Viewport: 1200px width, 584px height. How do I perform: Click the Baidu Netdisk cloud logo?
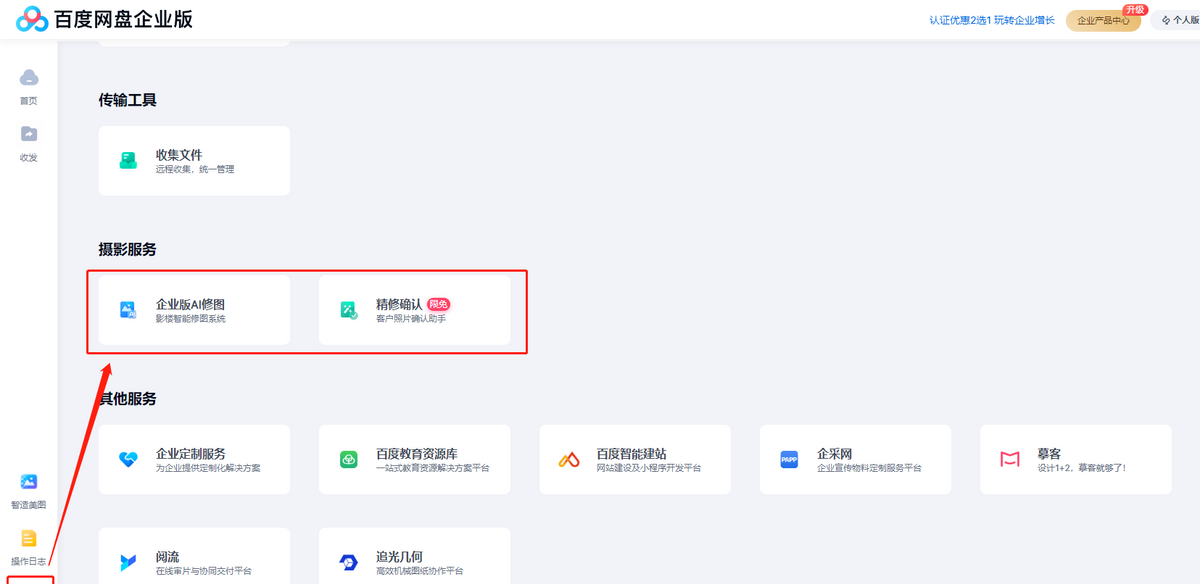32,19
